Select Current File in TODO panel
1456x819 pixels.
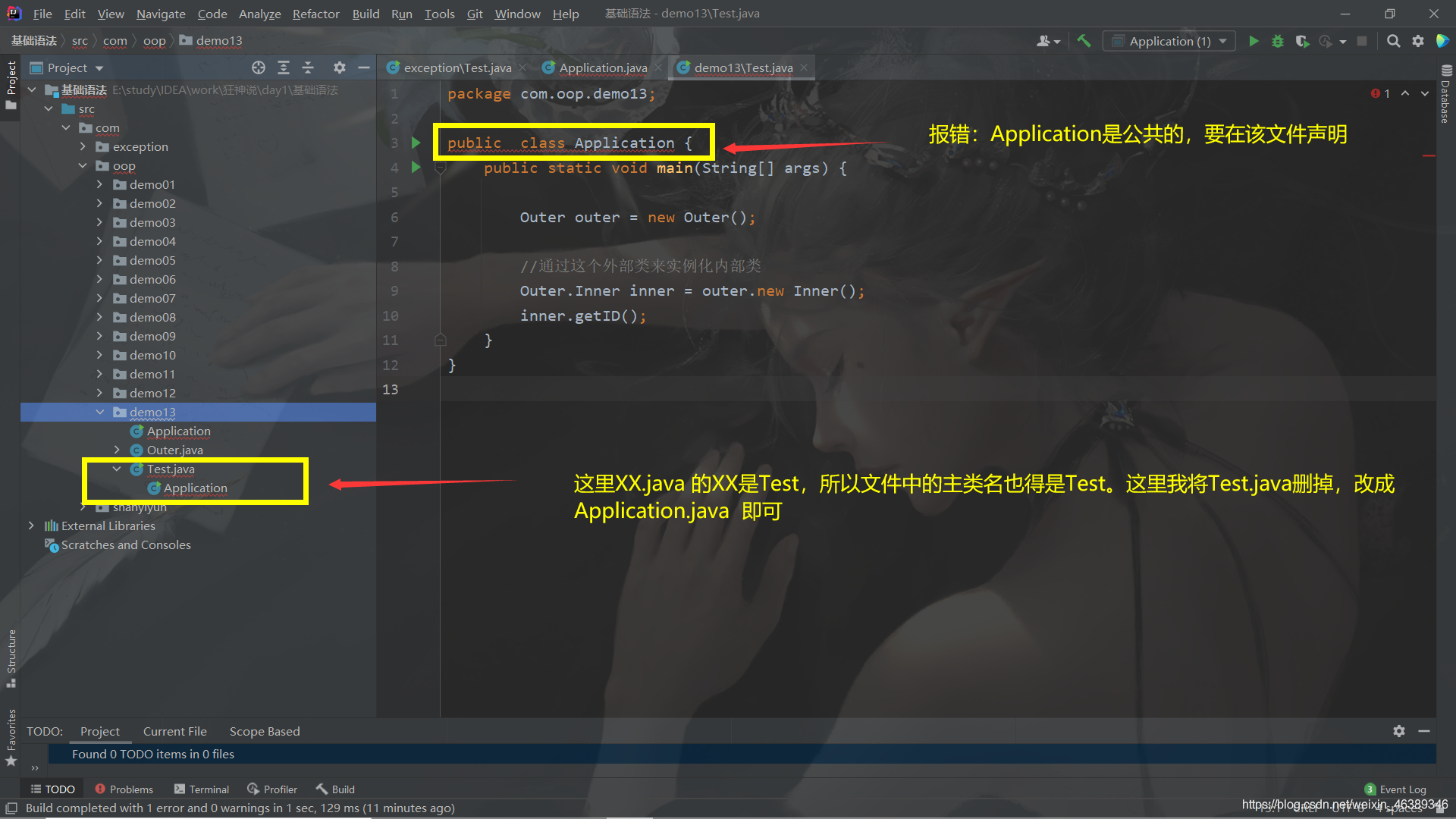(174, 731)
